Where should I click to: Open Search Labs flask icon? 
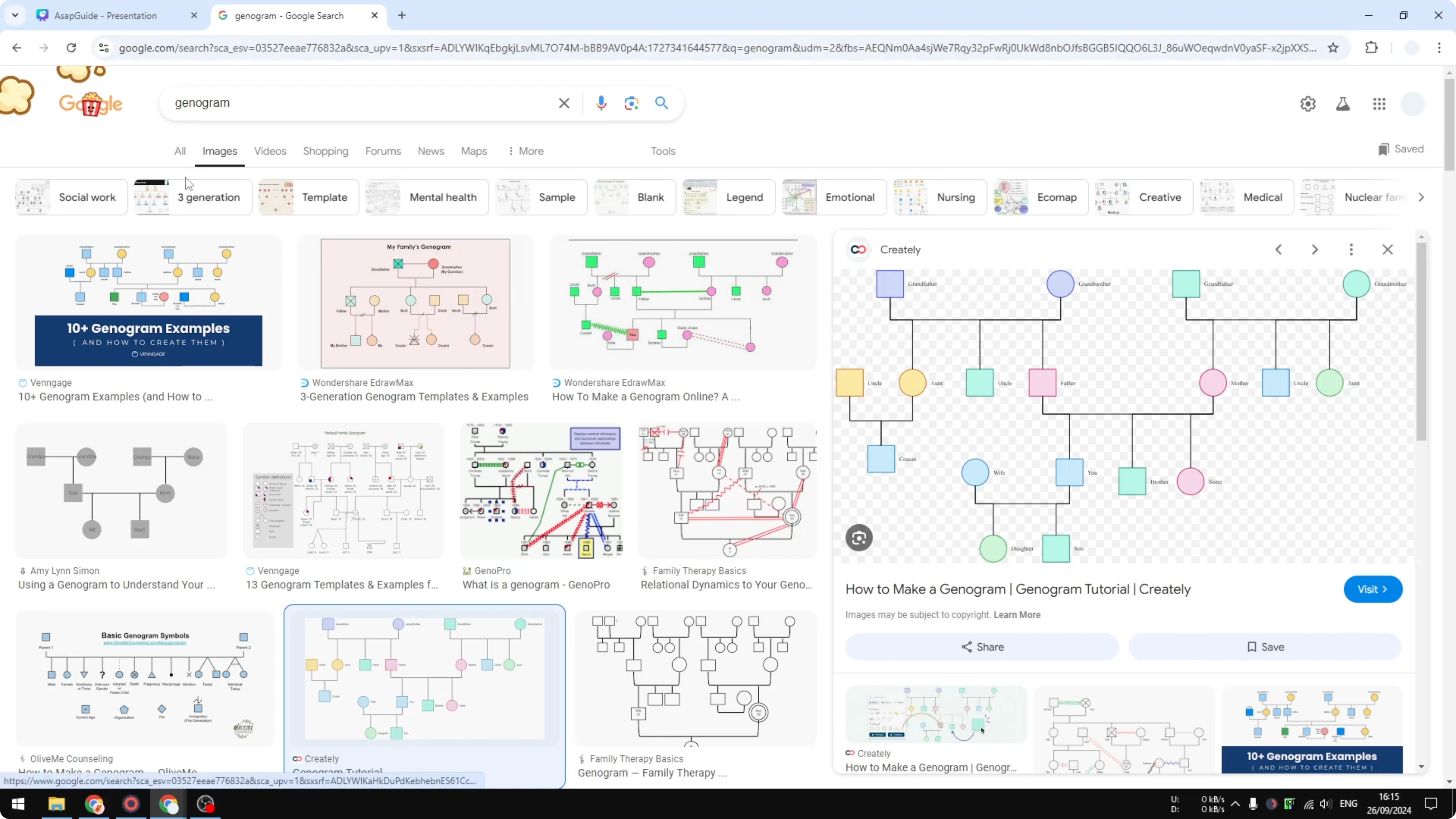pyautogui.click(x=1342, y=104)
